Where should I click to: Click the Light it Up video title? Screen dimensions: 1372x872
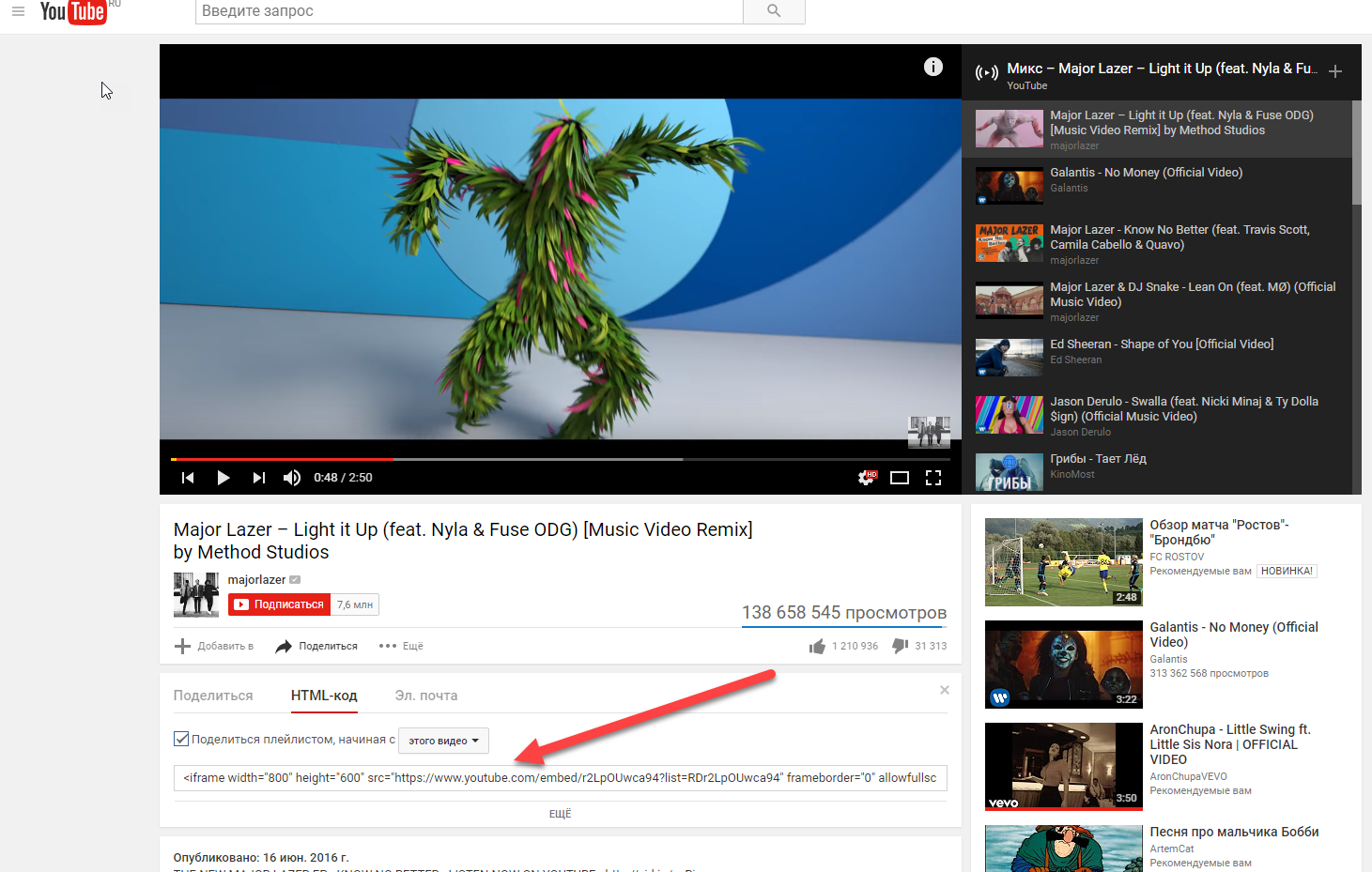coord(463,541)
